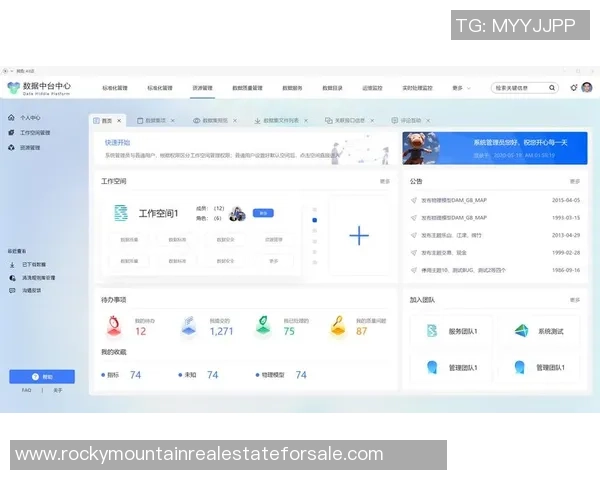Expand the 更多 dropdown in top navigation
Viewport: 600px width, 480px height.
(x=461, y=88)
